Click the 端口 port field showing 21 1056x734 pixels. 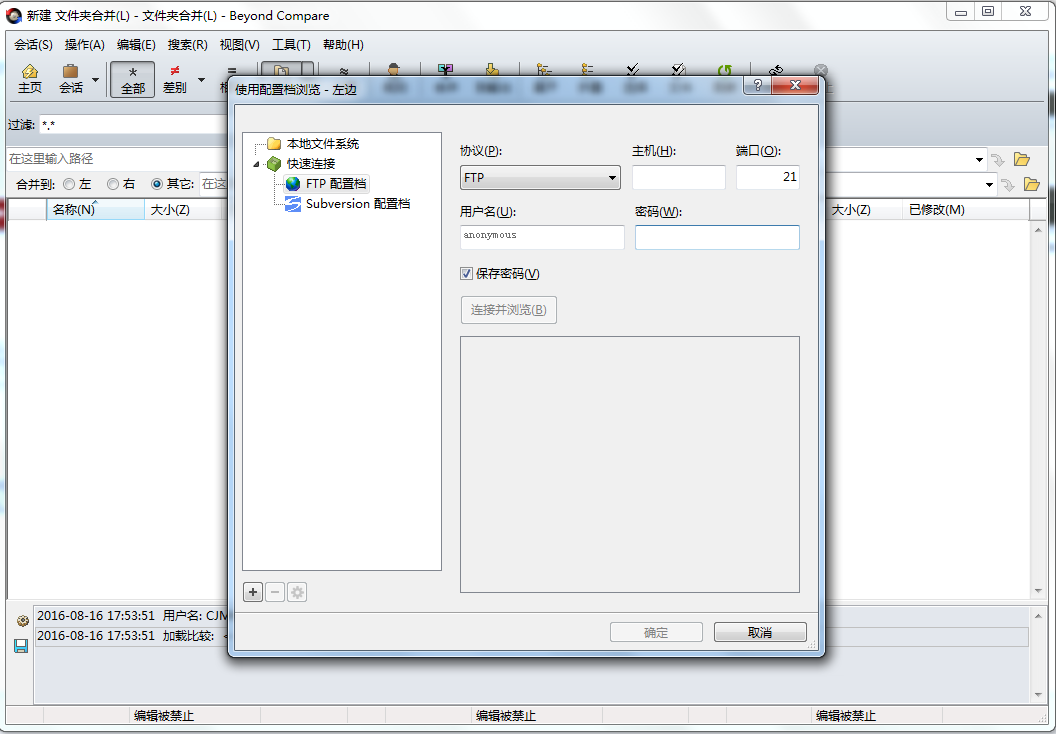(768, 177)
